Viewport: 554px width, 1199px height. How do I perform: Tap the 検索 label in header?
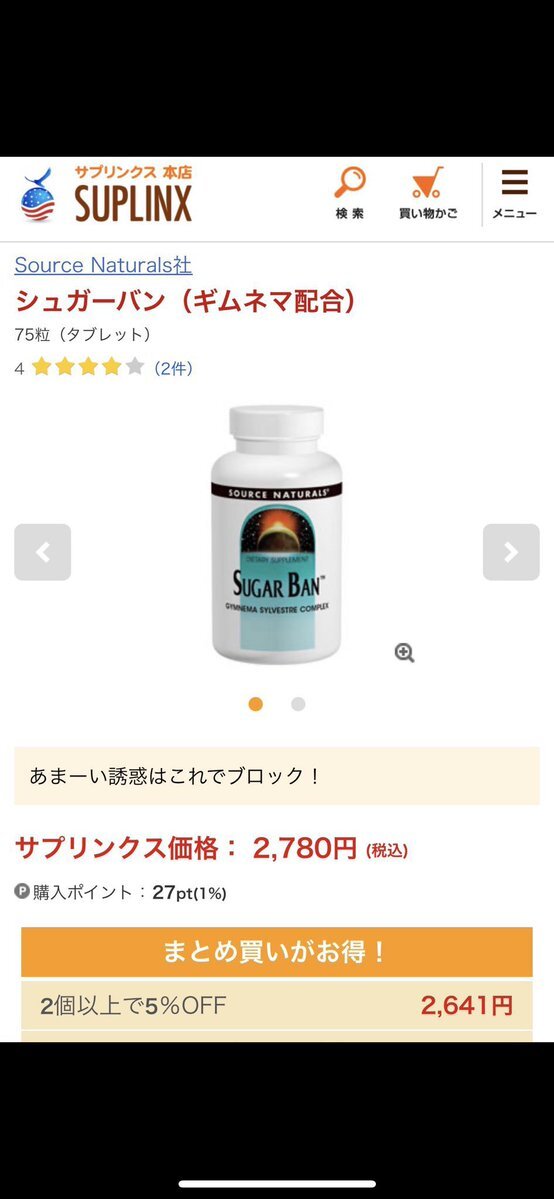click(350, 214)
